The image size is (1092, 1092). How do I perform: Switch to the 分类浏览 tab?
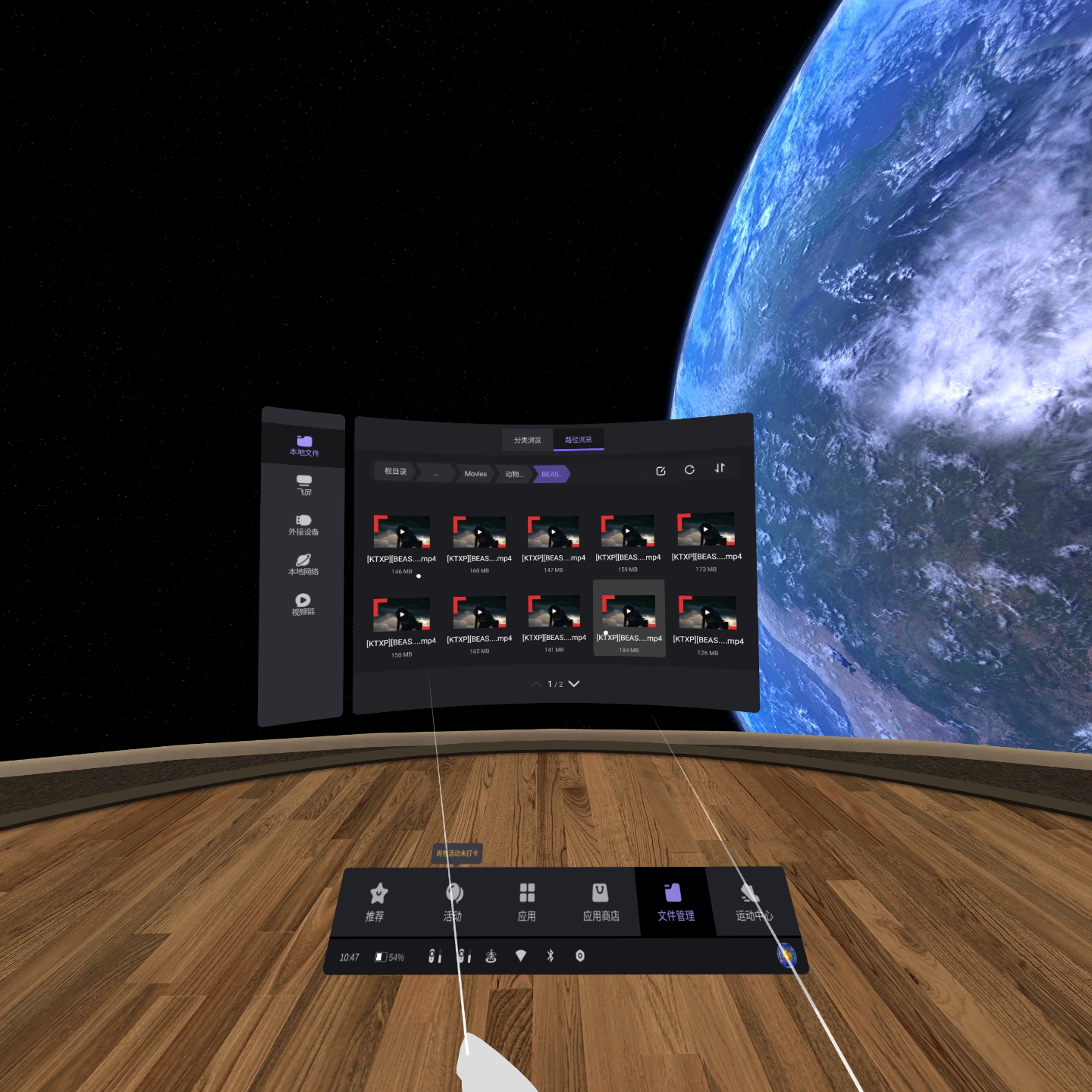[528, 440]
